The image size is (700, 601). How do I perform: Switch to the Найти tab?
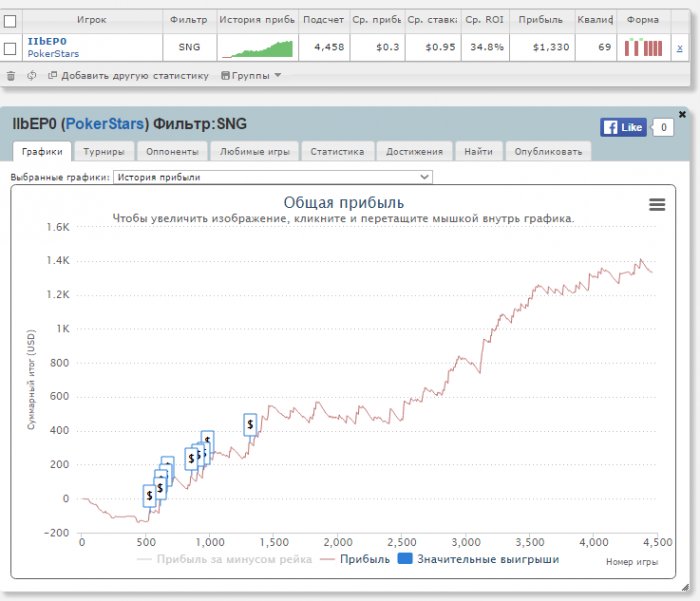(479, 152)
